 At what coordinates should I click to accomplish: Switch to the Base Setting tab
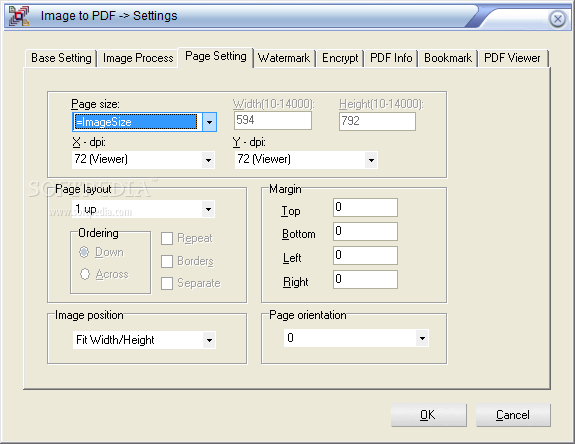pyautogui.click(x=61, y=58)
